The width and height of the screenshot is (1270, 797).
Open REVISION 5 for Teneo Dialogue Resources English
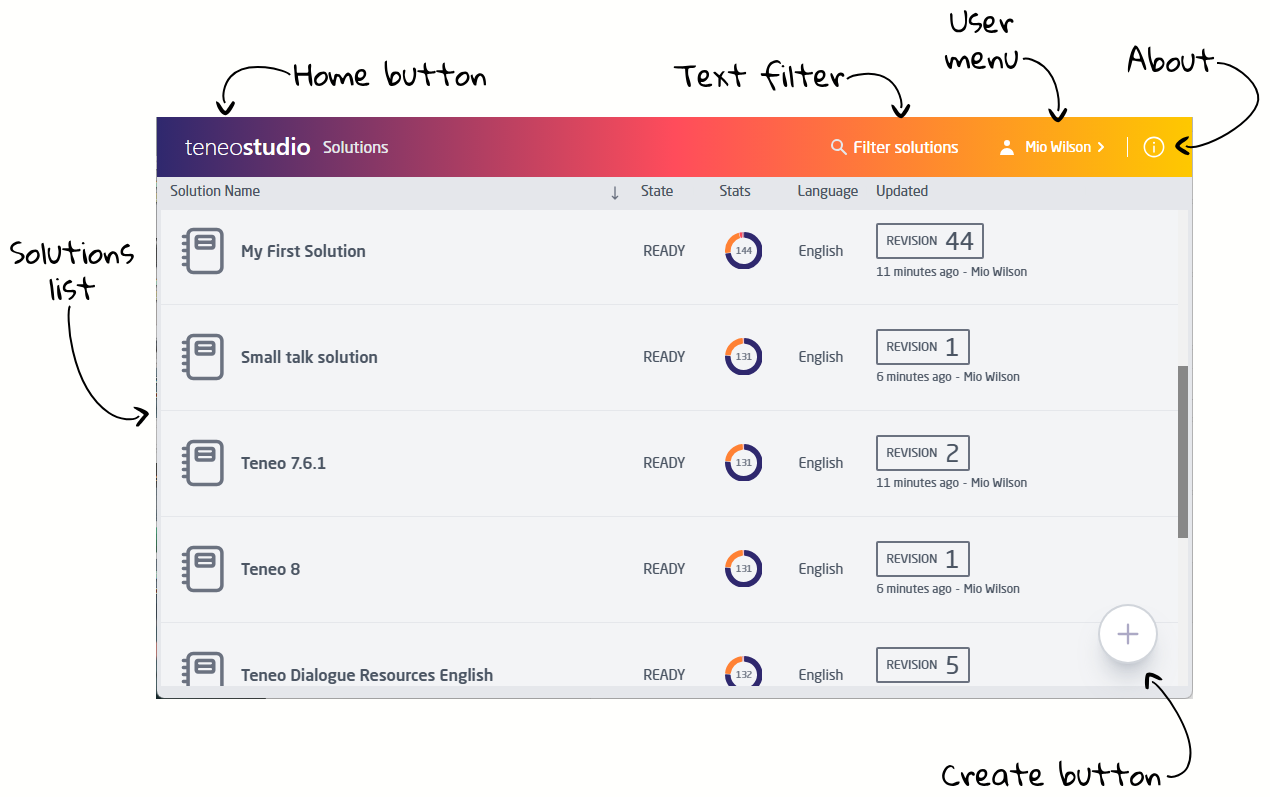tap(922, 664)
